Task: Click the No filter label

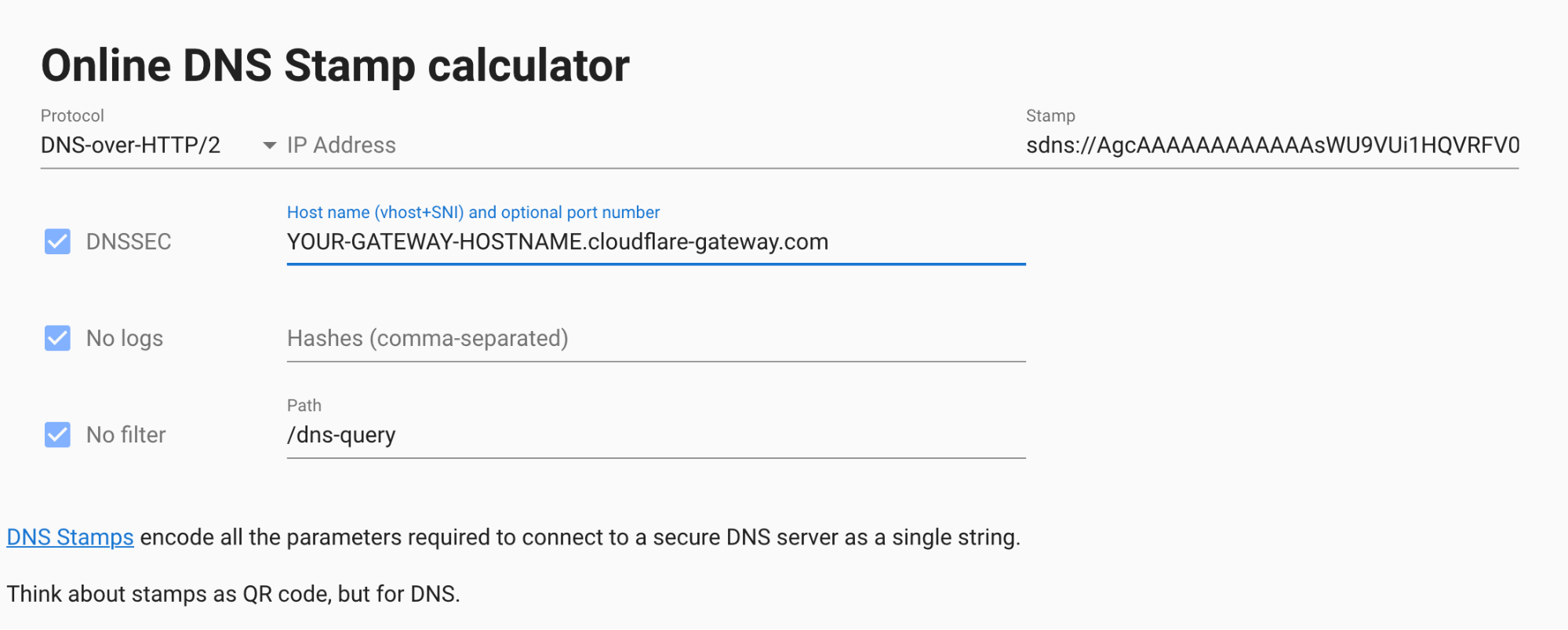Action: click(x=126, y=435)
